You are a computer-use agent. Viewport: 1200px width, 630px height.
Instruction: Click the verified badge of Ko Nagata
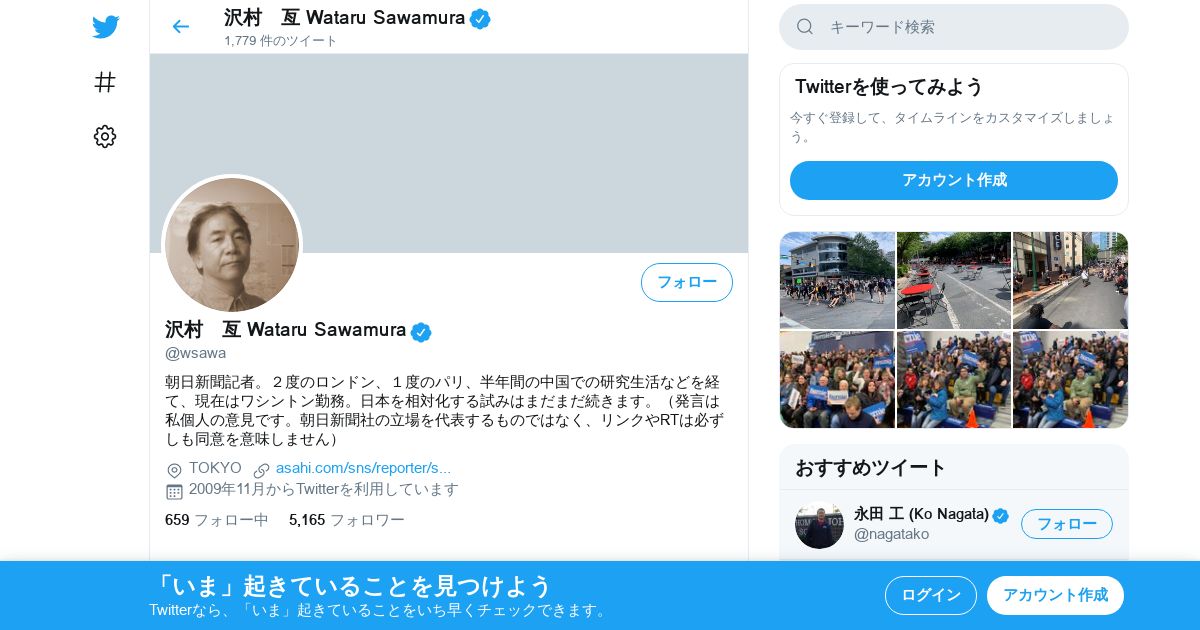(1001, 515)
